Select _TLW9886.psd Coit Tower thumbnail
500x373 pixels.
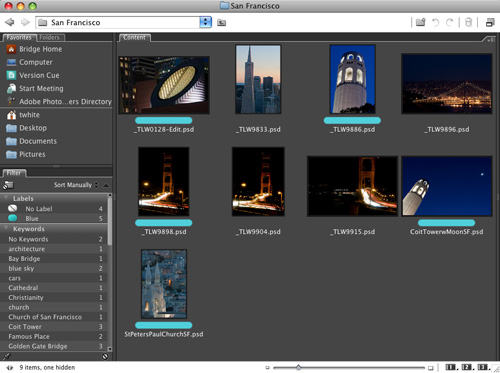tap(352, 79)
